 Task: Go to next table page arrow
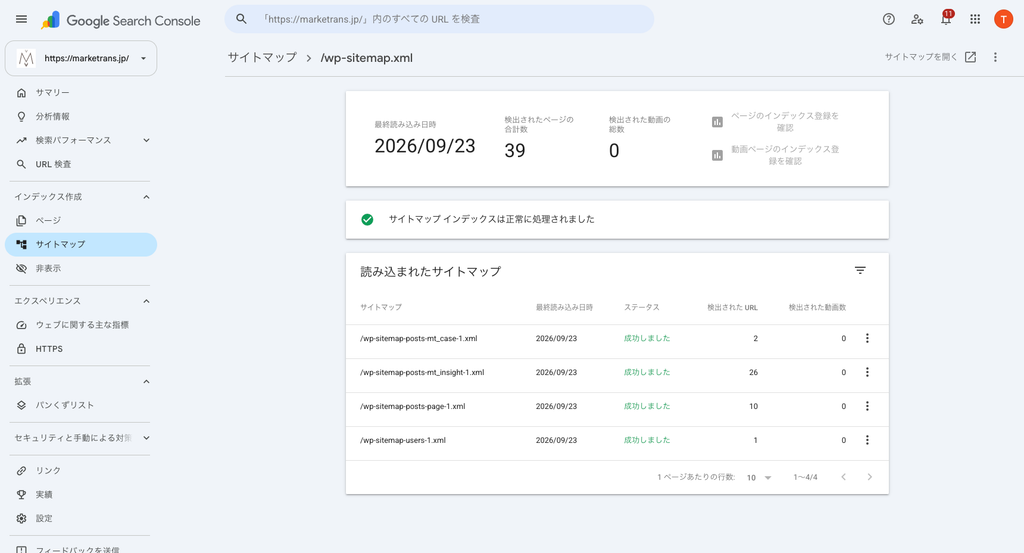pyautogui.click(x=869, y=477)
